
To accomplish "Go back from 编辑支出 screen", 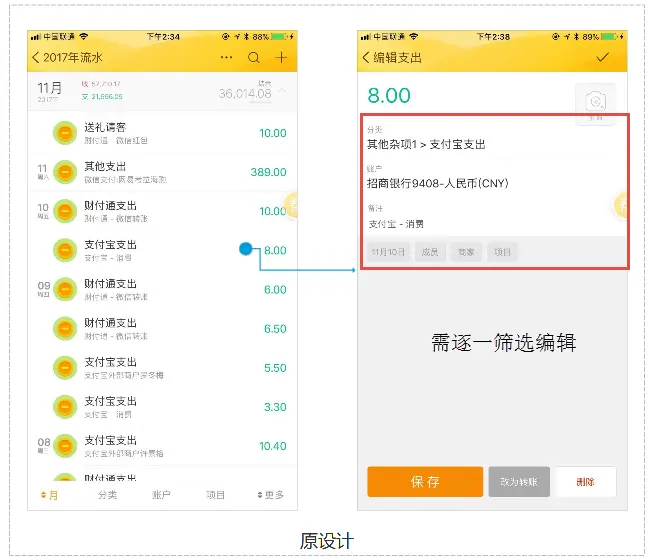I will point(366,57).
